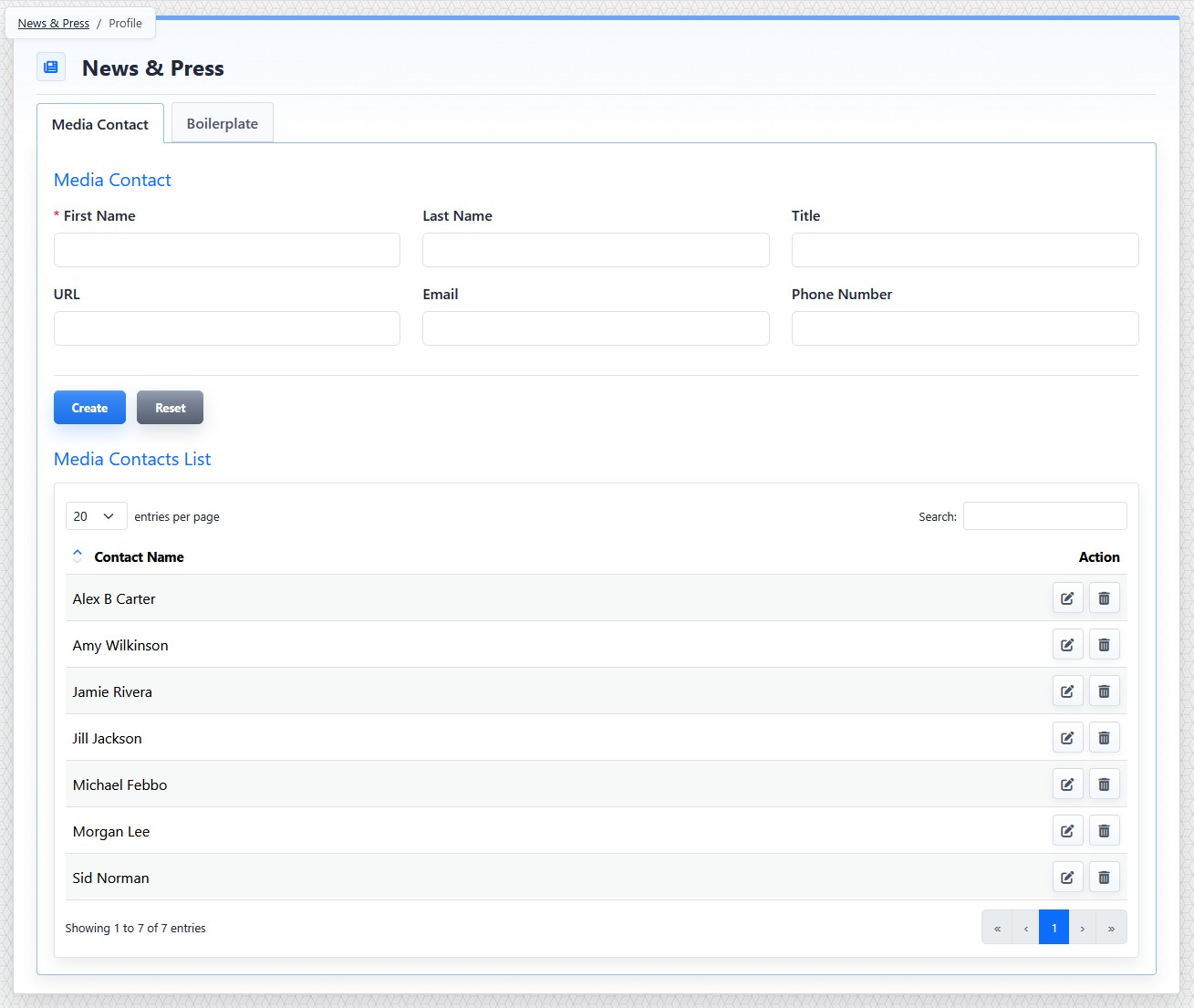Switch to the Boilerplate tab

223,123
